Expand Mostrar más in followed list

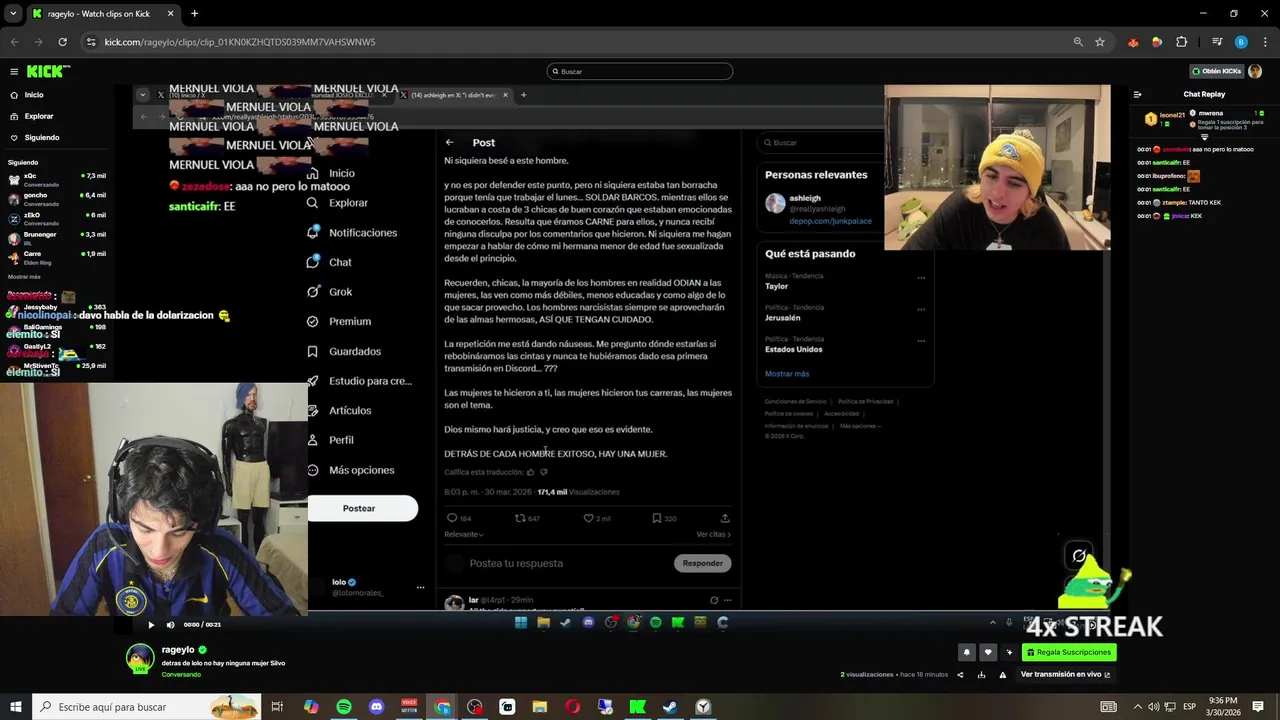[24, 277]
